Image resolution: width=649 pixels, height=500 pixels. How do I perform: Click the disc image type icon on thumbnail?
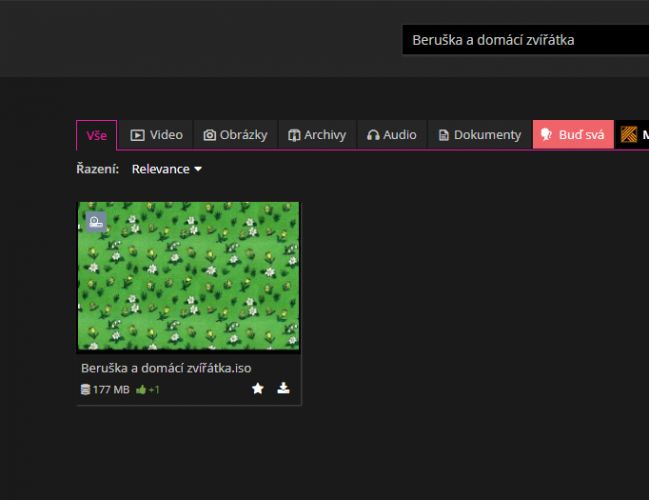(96, 222)
